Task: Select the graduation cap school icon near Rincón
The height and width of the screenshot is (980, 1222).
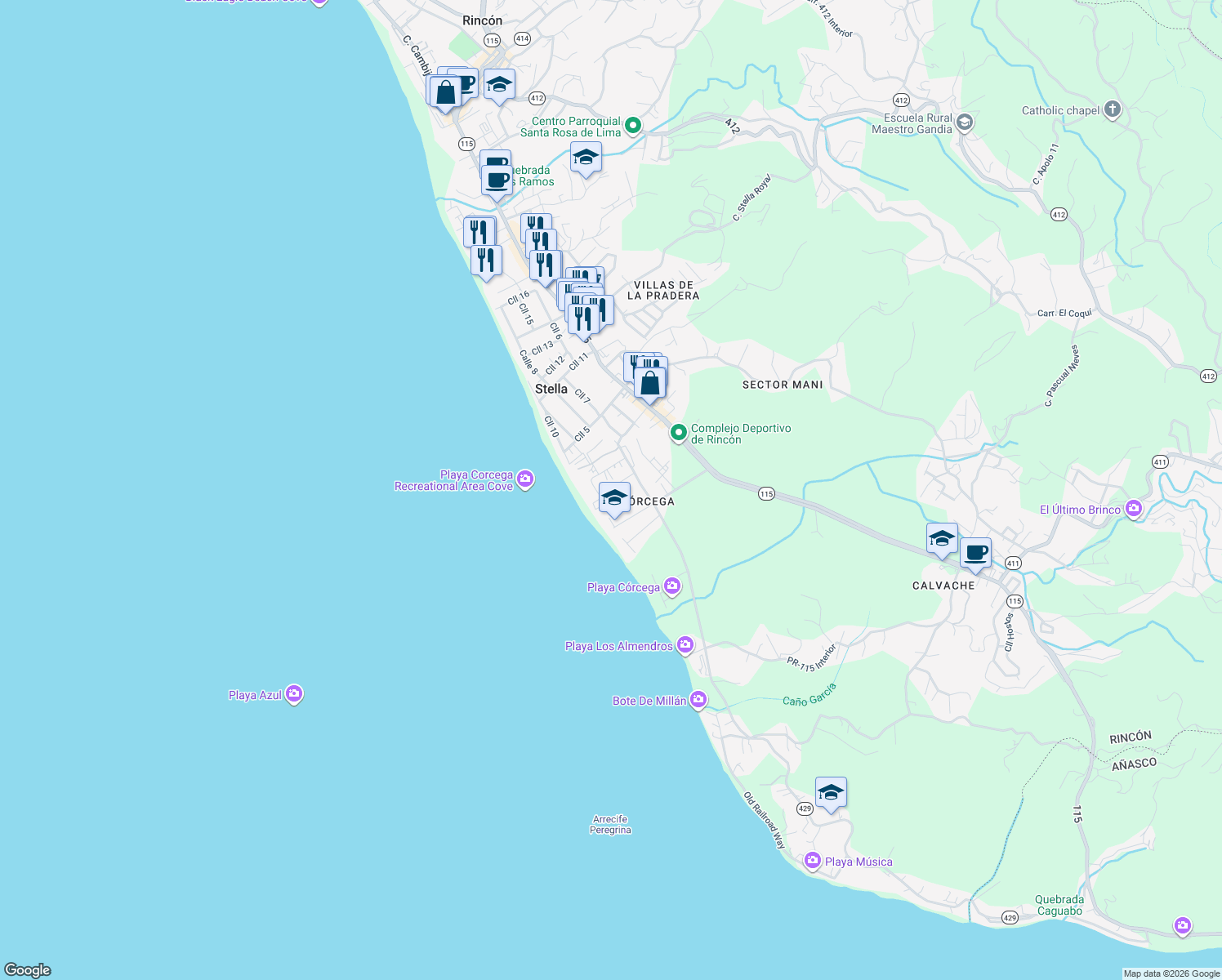Action: 499,82
